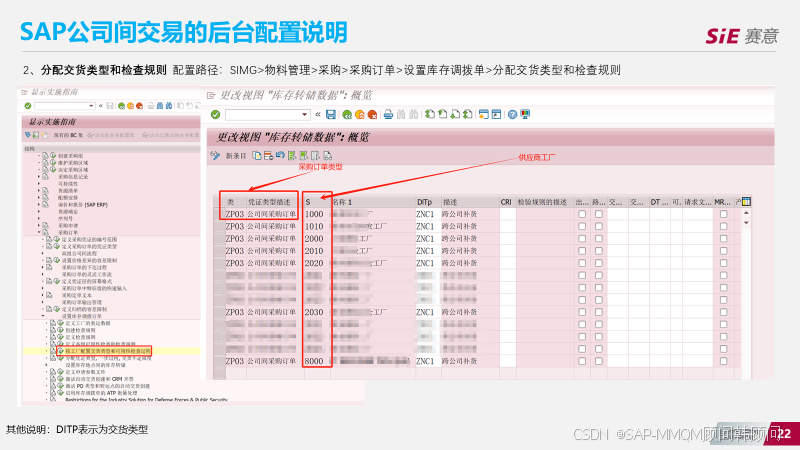Click the Previous Page icon in the right toolbar
Screen dimensions: 800x450
pos(442,114)
